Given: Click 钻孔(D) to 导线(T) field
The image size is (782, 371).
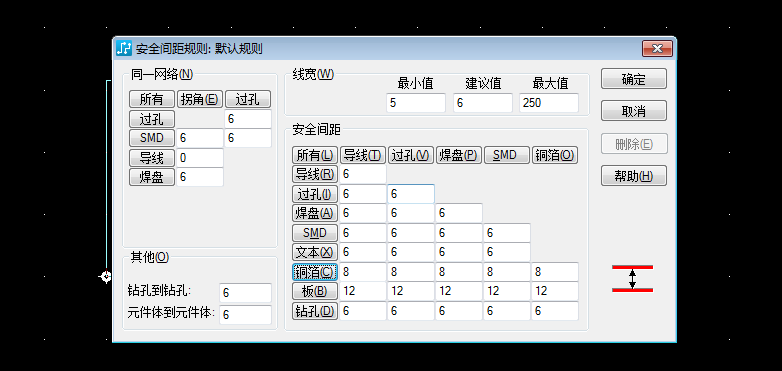Looking at the screenshot, I should coord(363,311).
